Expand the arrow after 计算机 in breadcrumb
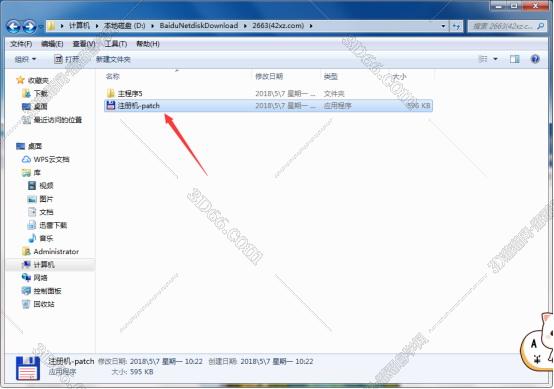 tap(96, 26)
